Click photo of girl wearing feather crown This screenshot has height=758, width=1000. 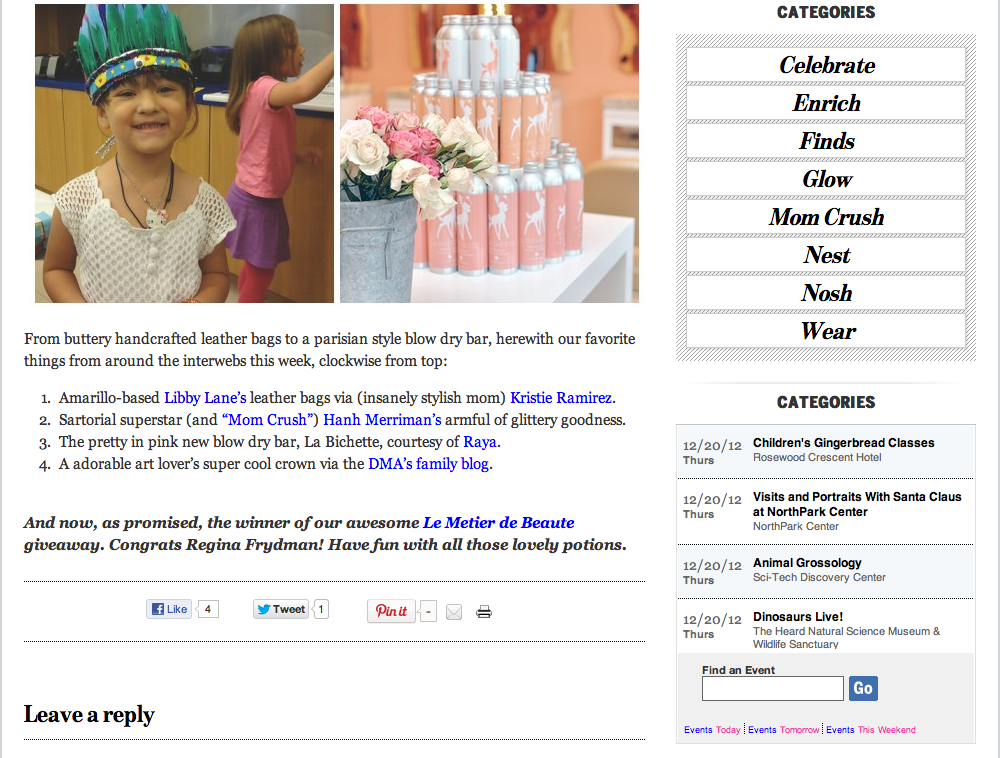click(x=184, y=153)
